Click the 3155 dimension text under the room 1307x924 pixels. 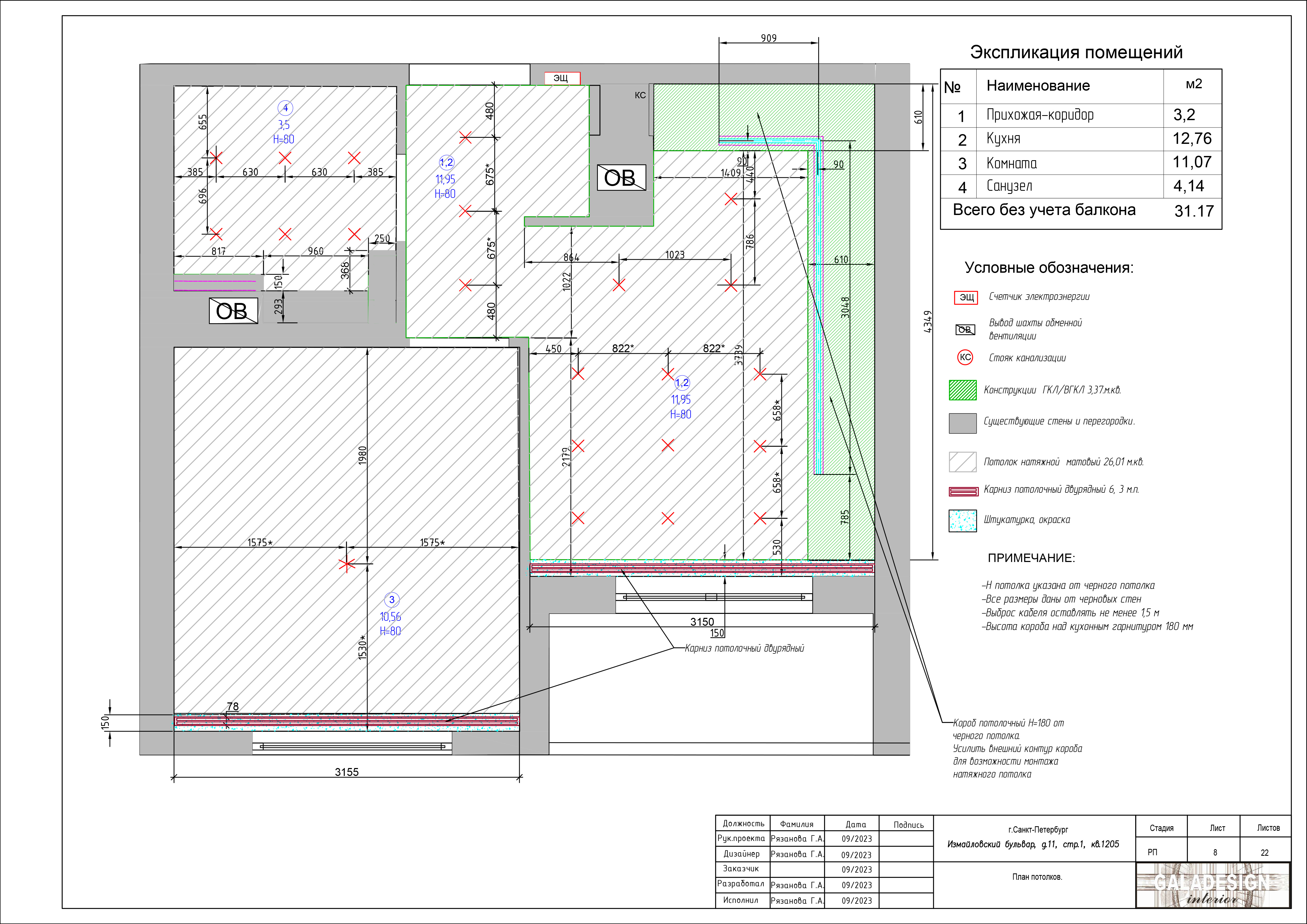click(x=347, y=772)
